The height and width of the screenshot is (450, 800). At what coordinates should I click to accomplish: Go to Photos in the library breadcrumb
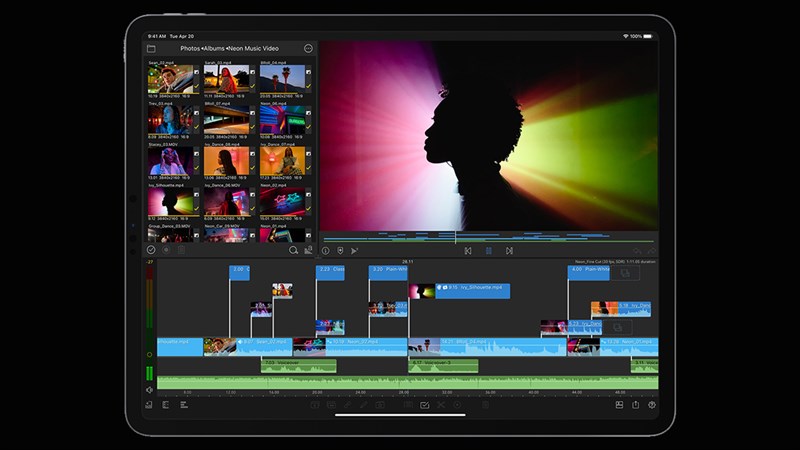[x=189, y=48]
